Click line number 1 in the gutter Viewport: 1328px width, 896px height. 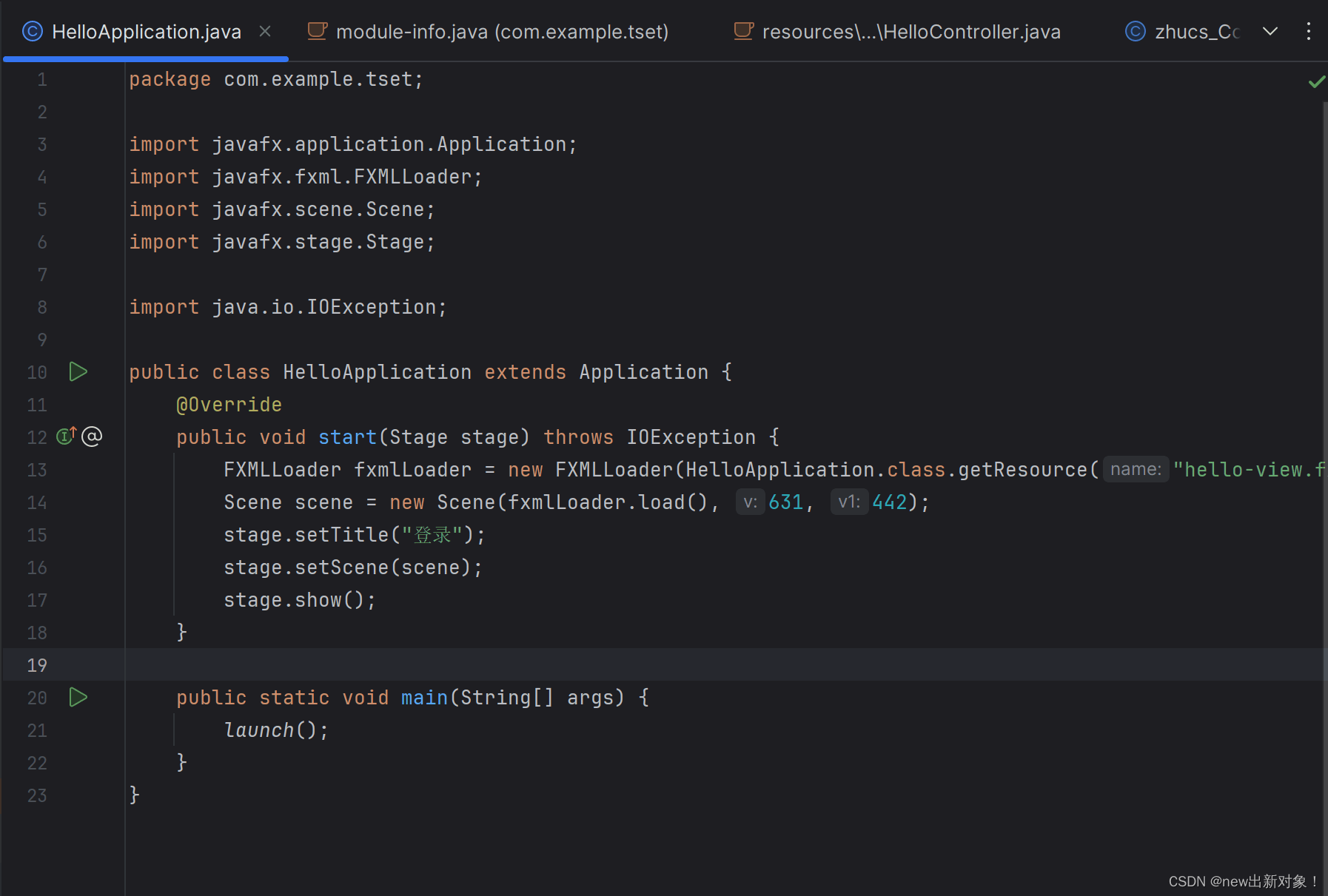pos(42,79)
